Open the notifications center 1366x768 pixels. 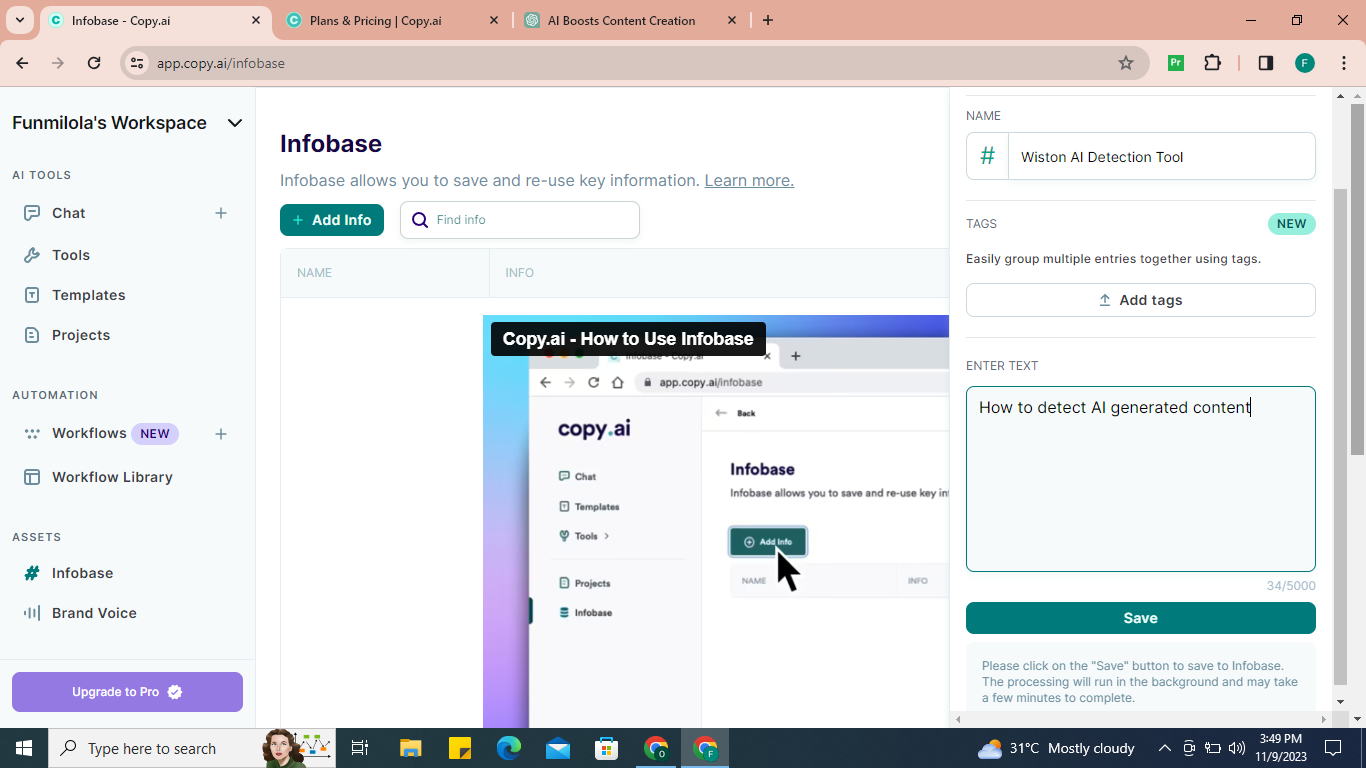(1332, 748)
